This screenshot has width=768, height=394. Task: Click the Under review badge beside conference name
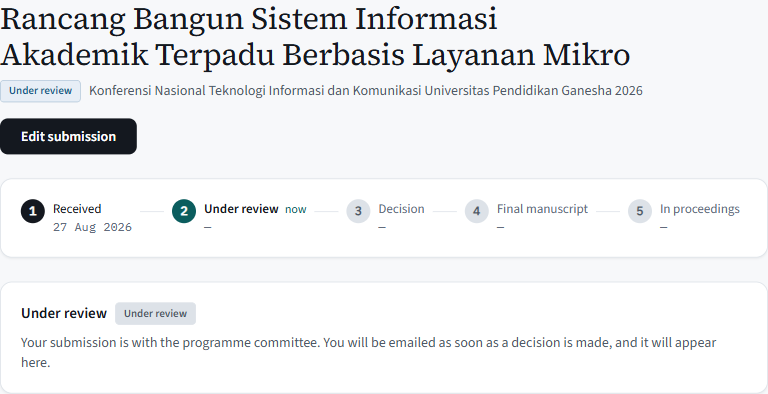(40, 91)
